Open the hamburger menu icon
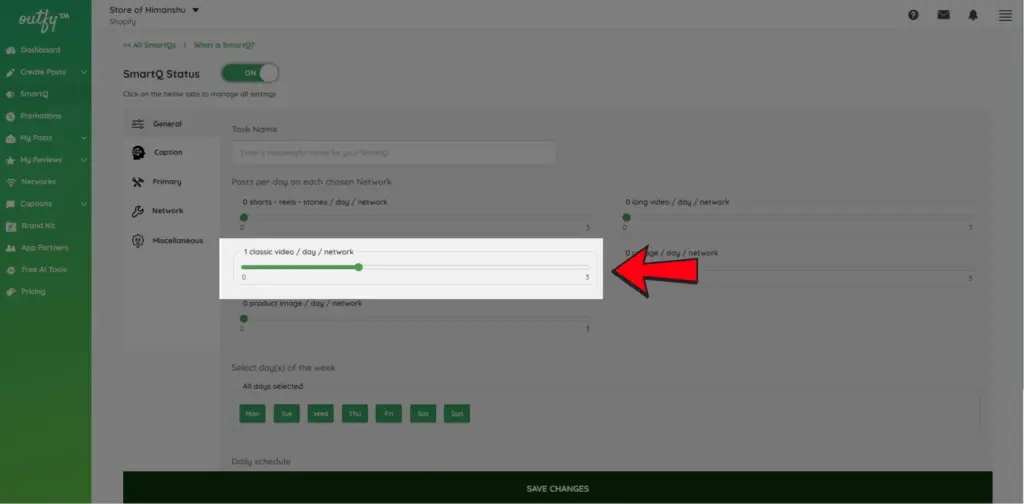The image size is (1024, 504). click(x=1005, y=15)
